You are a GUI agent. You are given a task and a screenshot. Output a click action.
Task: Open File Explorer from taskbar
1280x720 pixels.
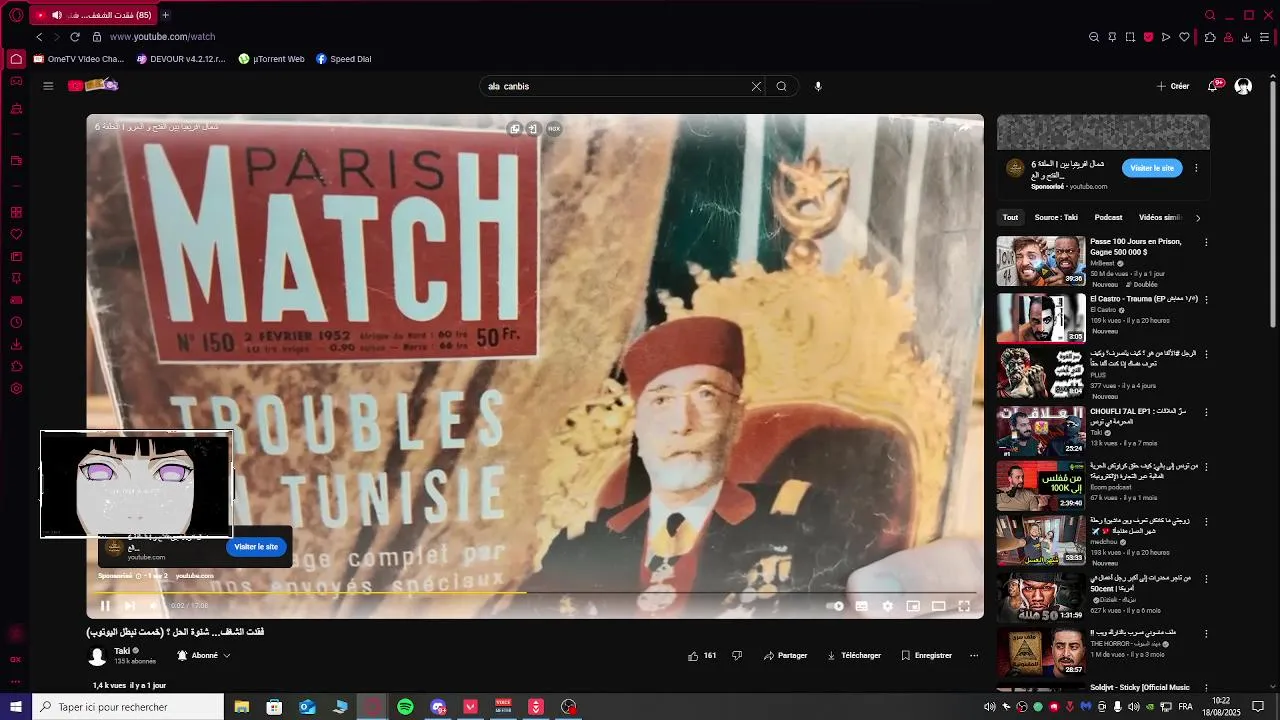[242, 707]
